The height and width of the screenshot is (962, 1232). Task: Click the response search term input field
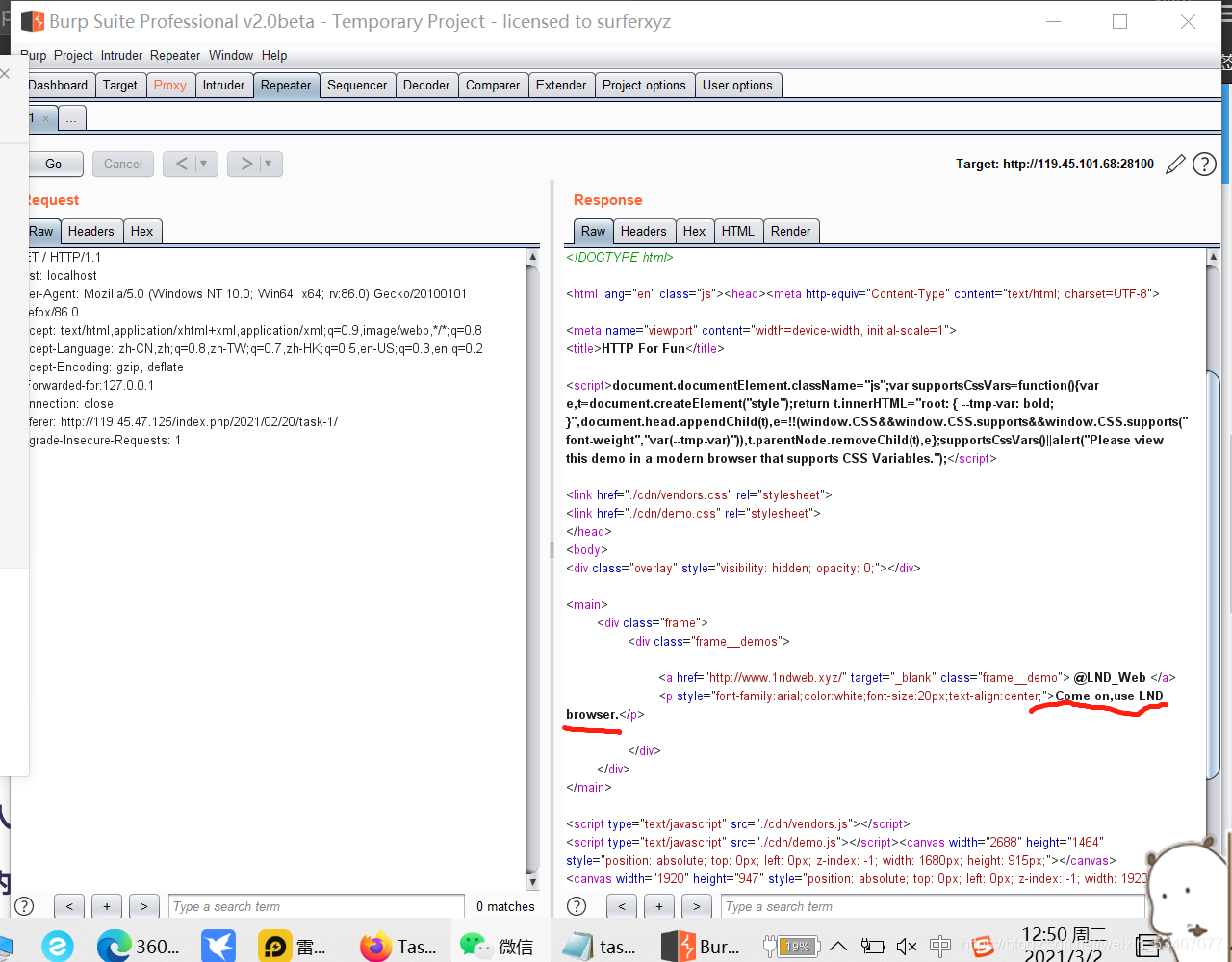[933, 906]
